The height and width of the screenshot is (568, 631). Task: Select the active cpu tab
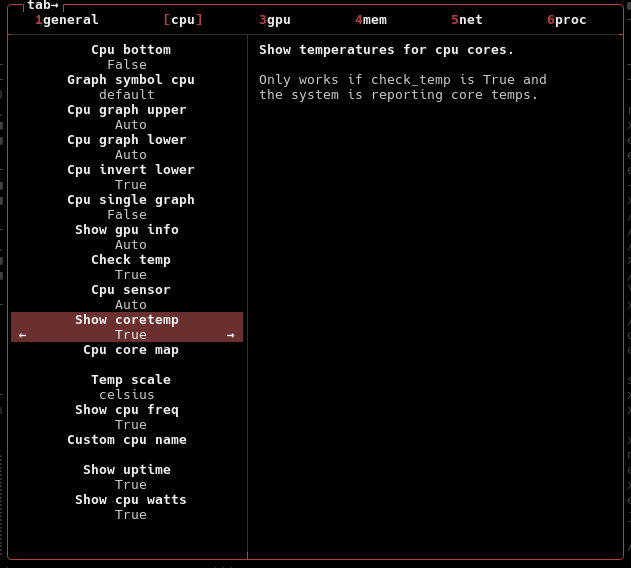(x=183, y=20)
